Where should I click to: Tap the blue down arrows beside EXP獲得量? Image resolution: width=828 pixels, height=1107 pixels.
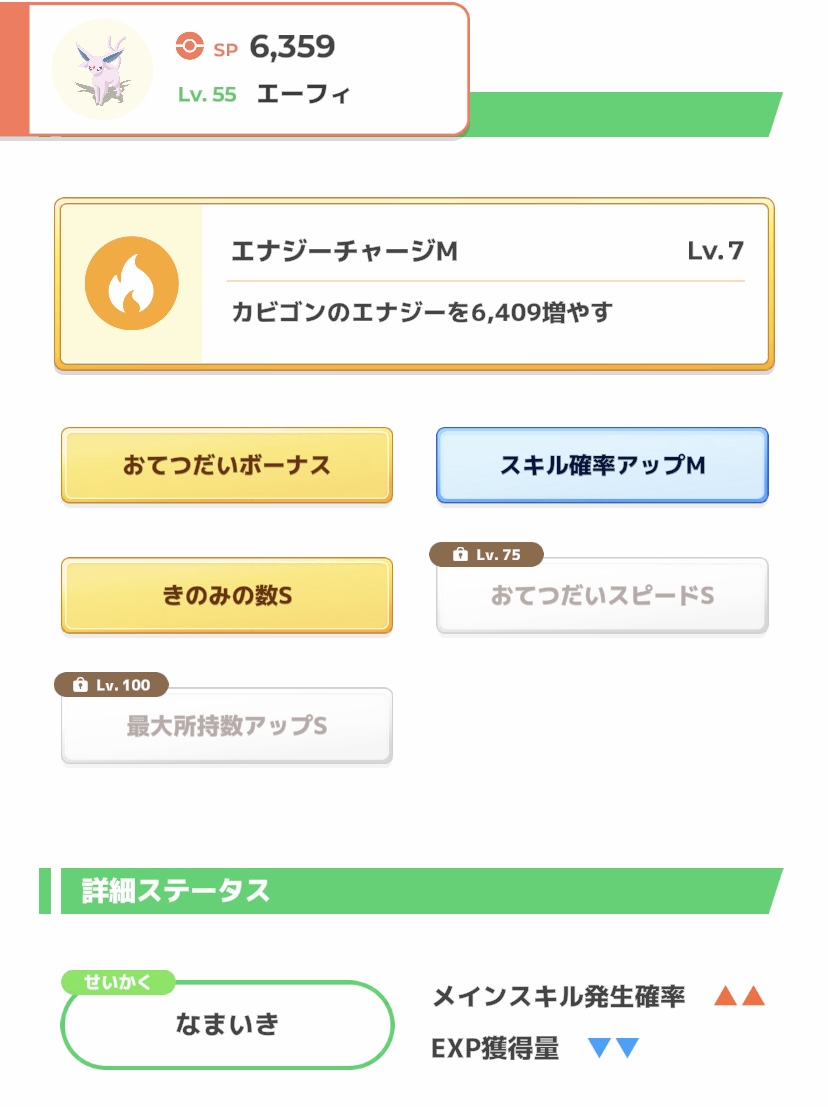[x=613, y=1048]
